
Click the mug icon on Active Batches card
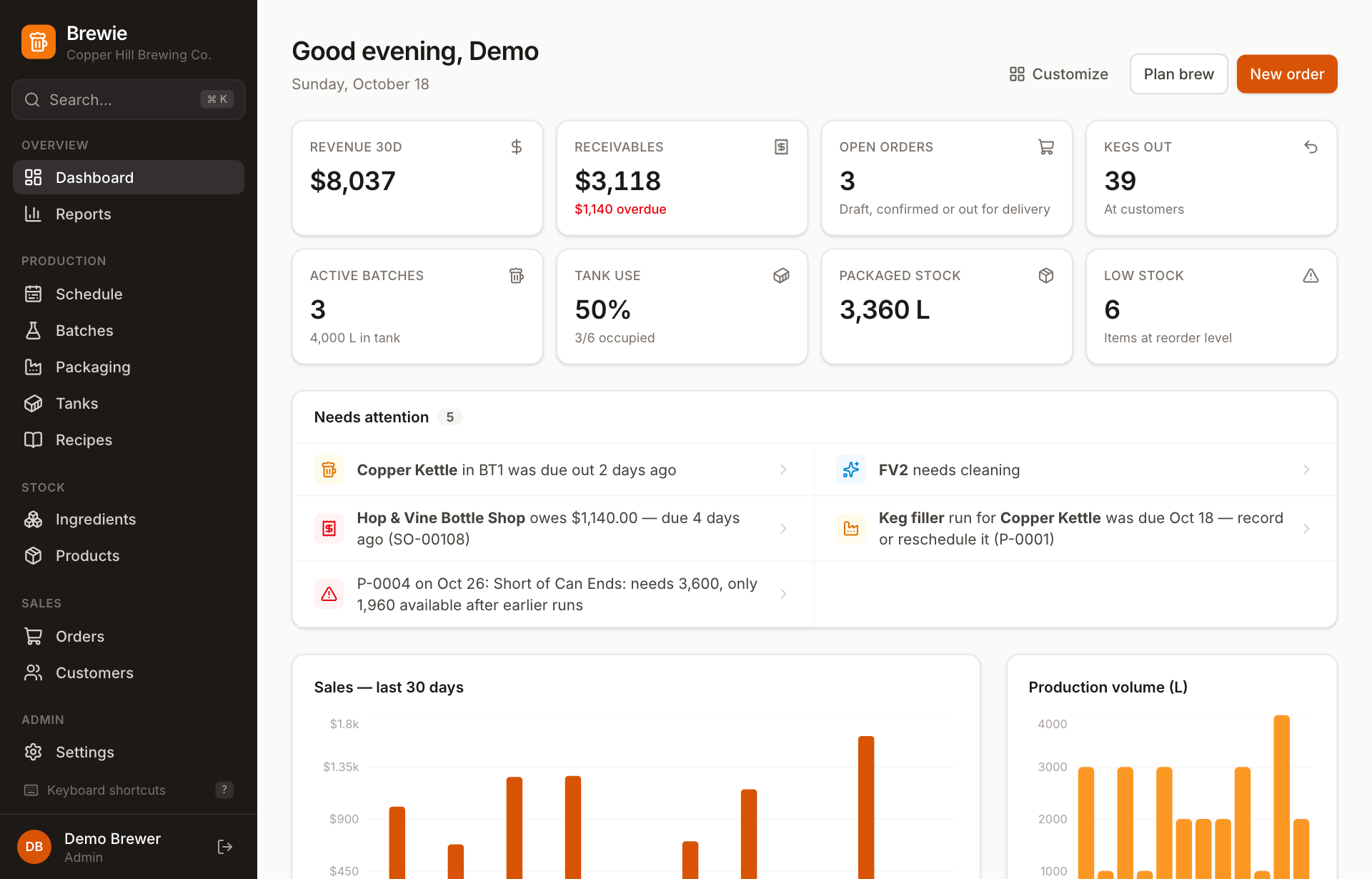pyautogui.click(x=517, y=276)
